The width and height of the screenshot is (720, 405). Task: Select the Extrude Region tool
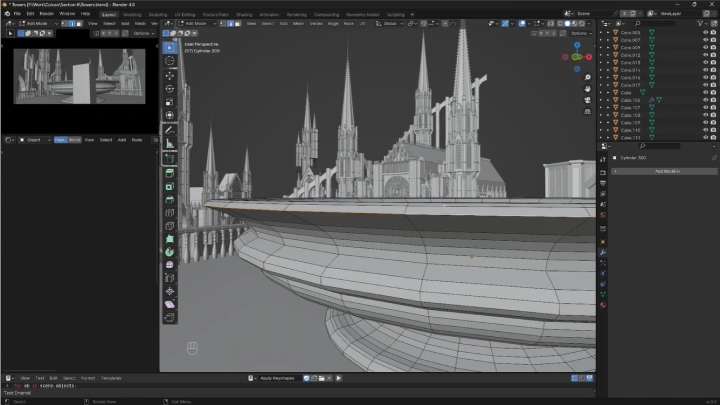pyautogui.click(x=169, y=173)
